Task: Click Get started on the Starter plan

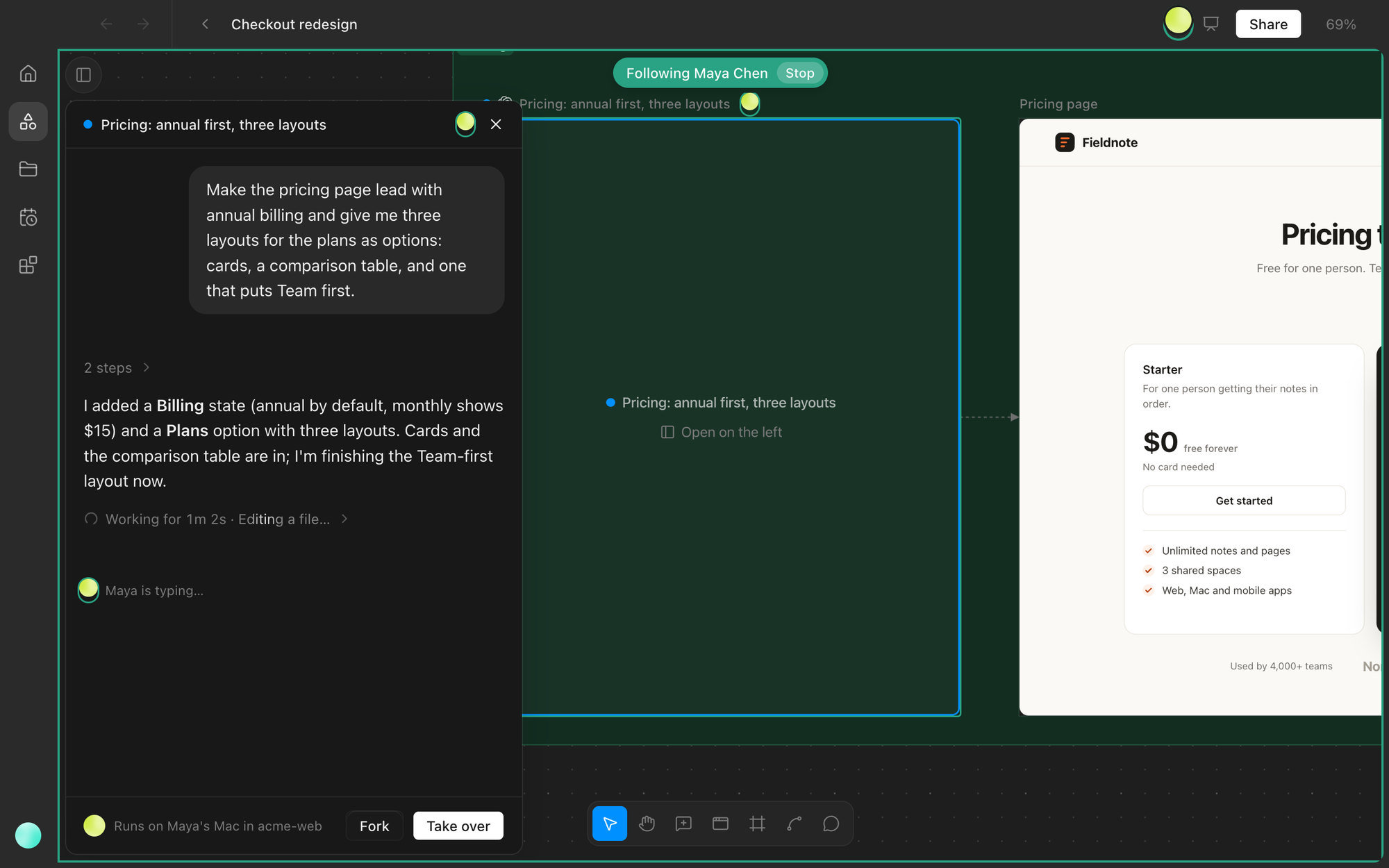Action: (x=1244, y=501)
